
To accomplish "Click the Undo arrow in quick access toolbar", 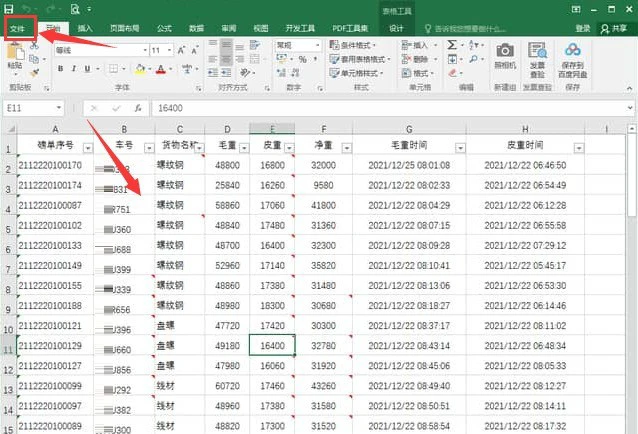I will (26, 9).
